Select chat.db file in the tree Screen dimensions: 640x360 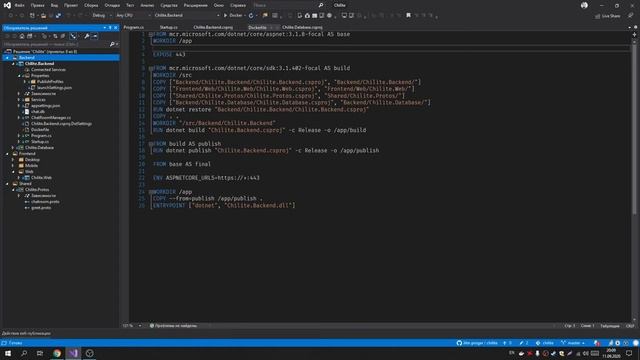tap(38, 111)
